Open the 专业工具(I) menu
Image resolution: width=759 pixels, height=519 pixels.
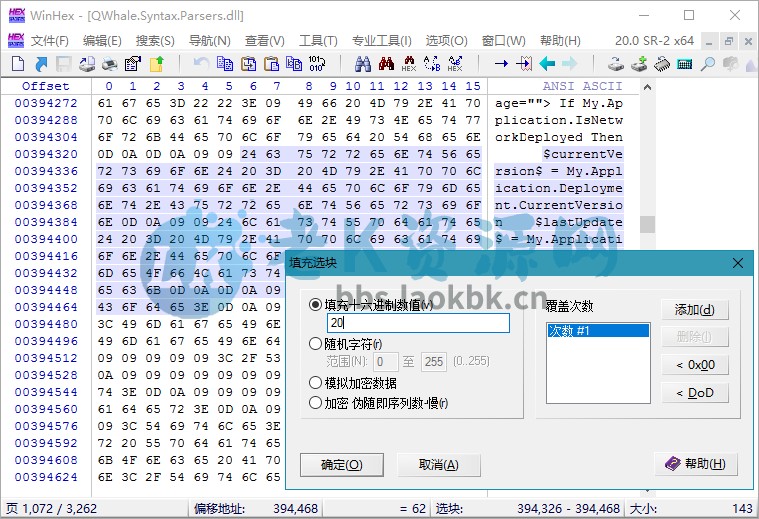point(381,41)
